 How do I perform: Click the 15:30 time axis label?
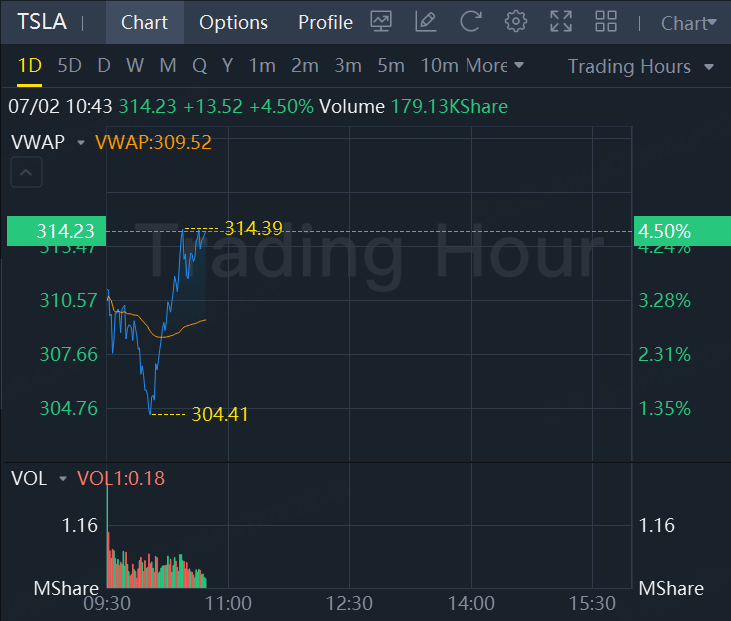(x=592, y=603)
